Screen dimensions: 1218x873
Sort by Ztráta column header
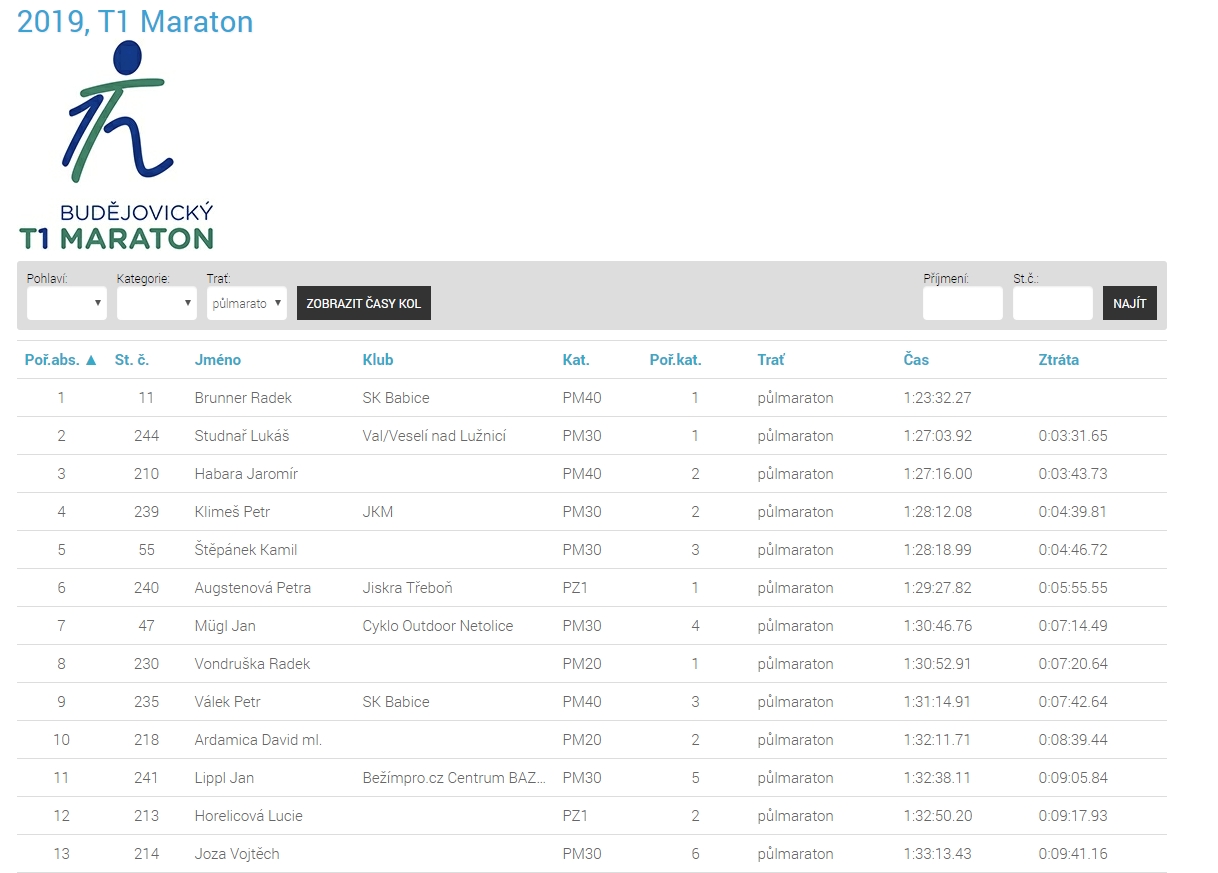[1059, 360]
